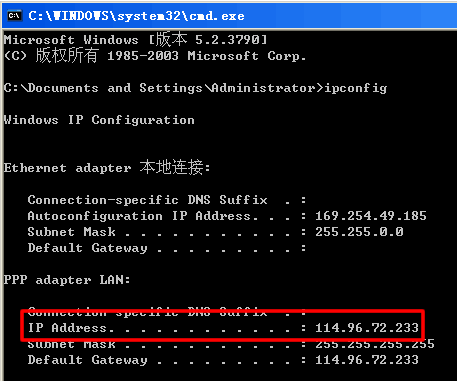Open the cmd.exe system menu icon
This screenshot has width=457, height=381.
pos(15,15)
